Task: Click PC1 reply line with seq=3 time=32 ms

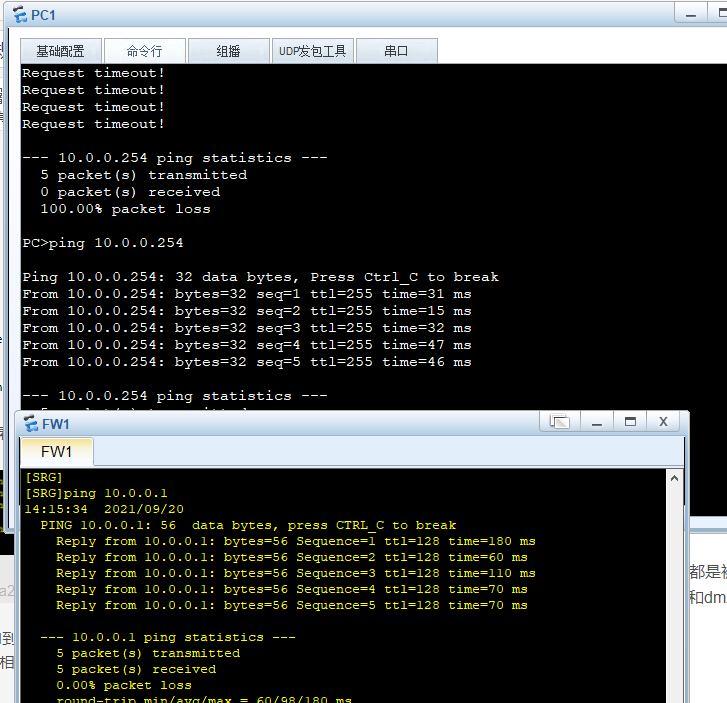Action: click(x=247, y=328)
